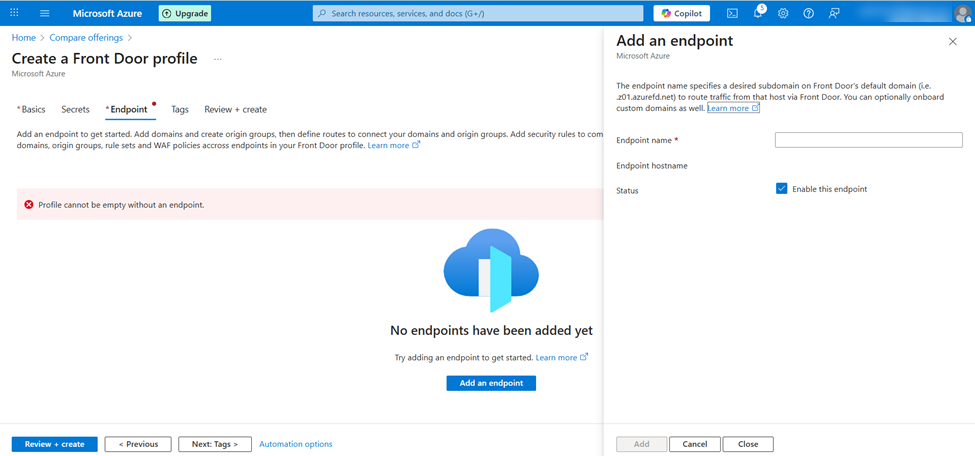Open the settings gear icon
Viewport: 975px width, 456px height.
pyautogui.click(x=783, y=13)
